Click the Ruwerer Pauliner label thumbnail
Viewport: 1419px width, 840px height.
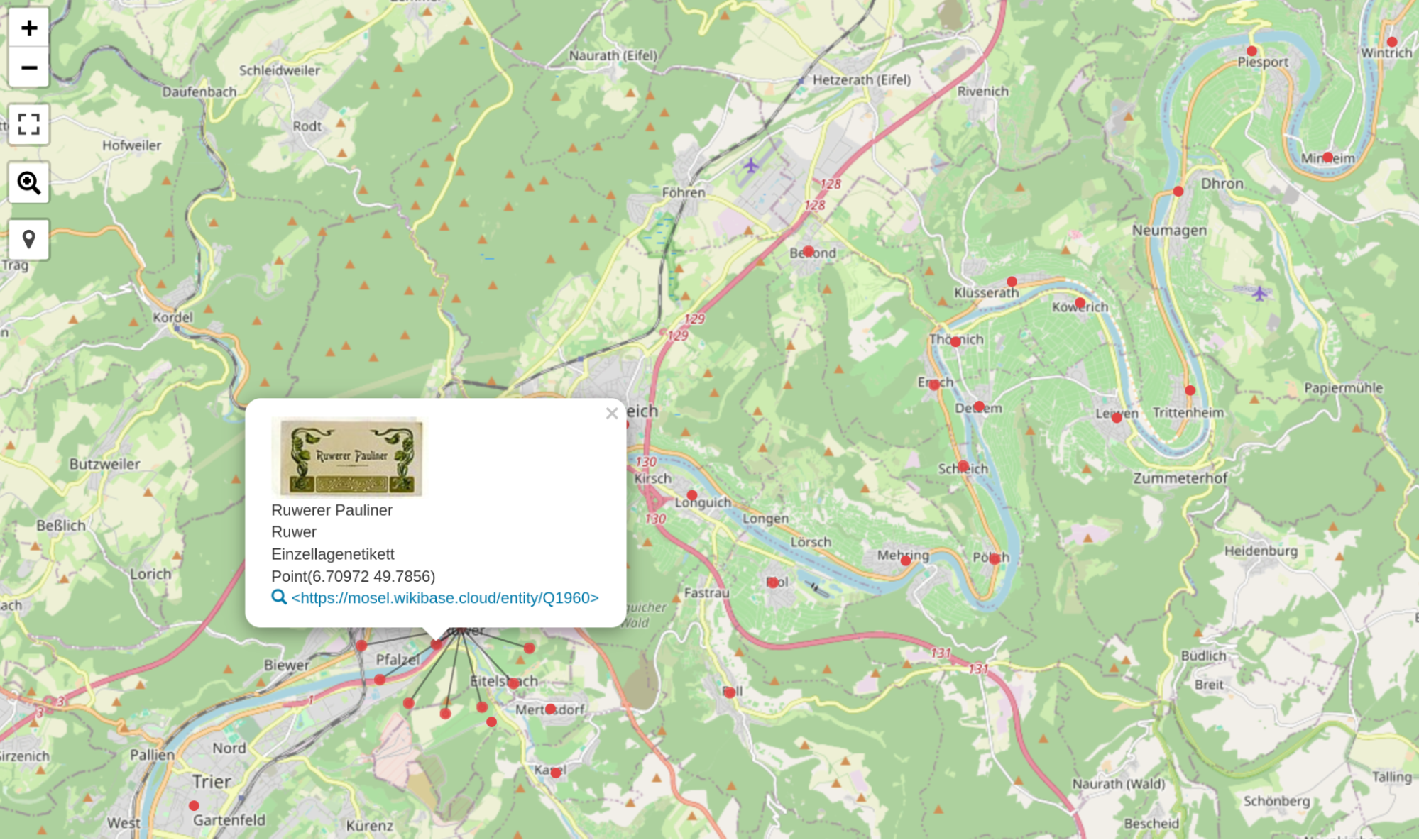pyautogui.click(x=348, y=457)
